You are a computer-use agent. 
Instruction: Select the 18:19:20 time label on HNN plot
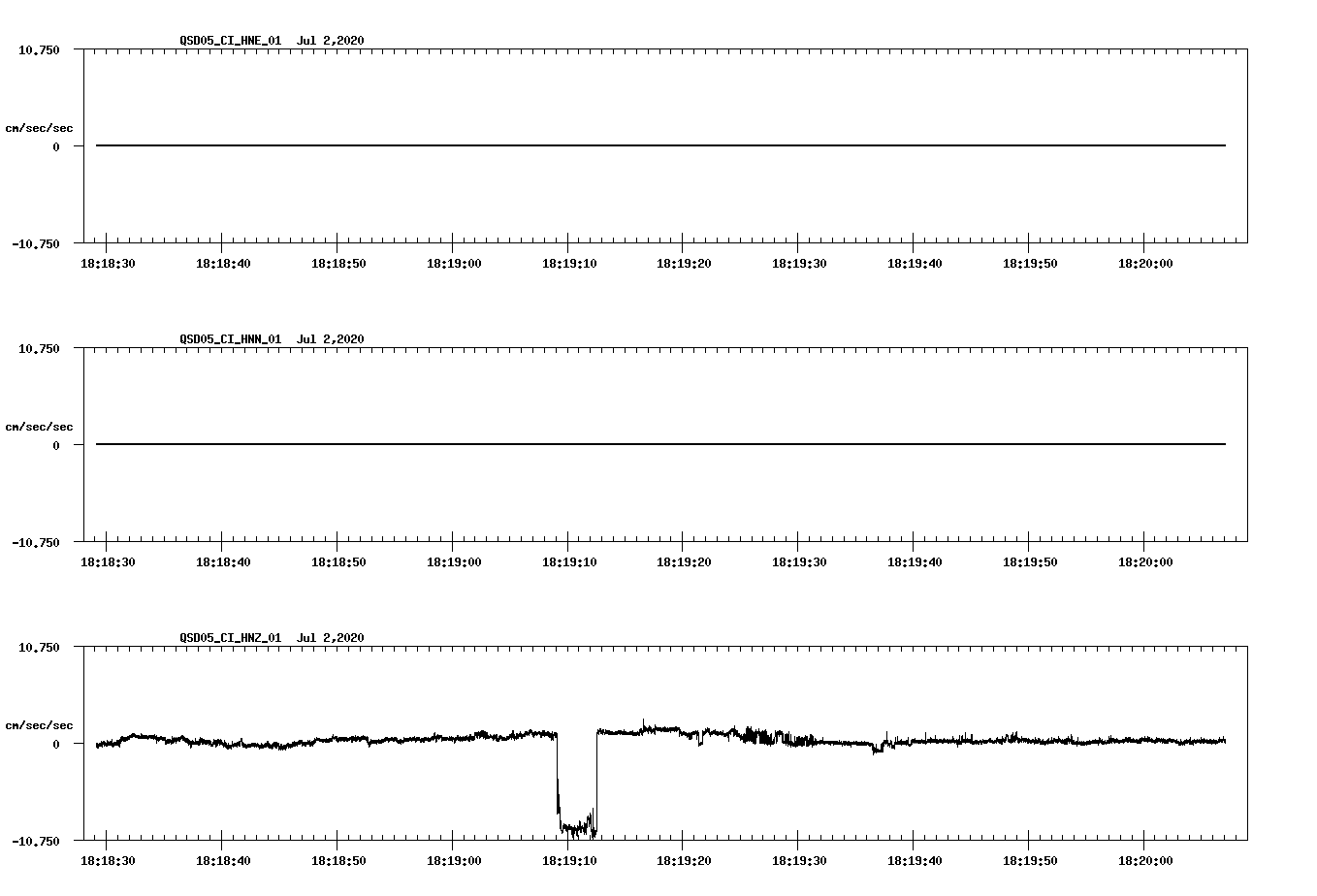(684, 561)
